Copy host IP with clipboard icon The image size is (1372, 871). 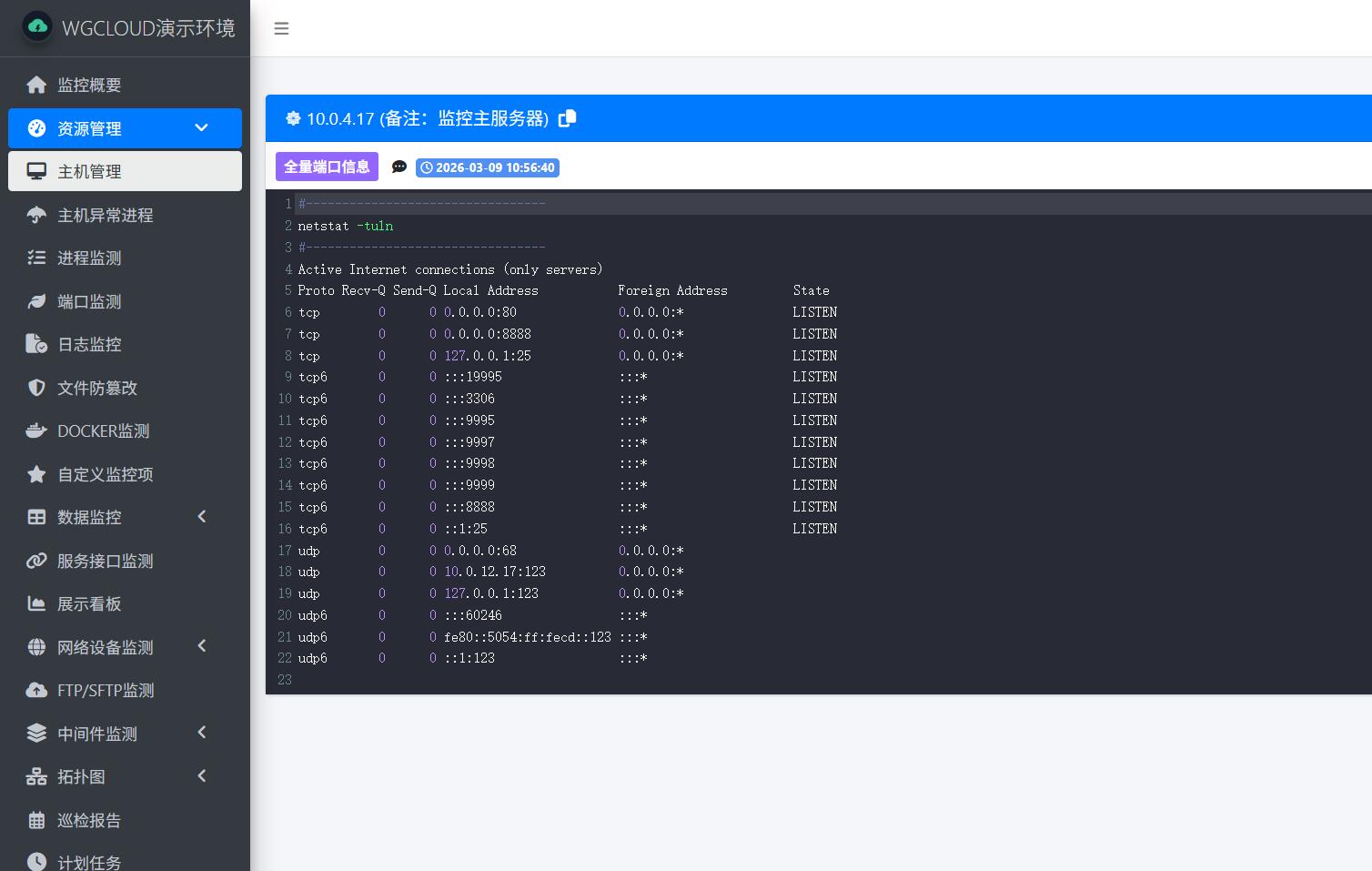[x=567, y=118]
